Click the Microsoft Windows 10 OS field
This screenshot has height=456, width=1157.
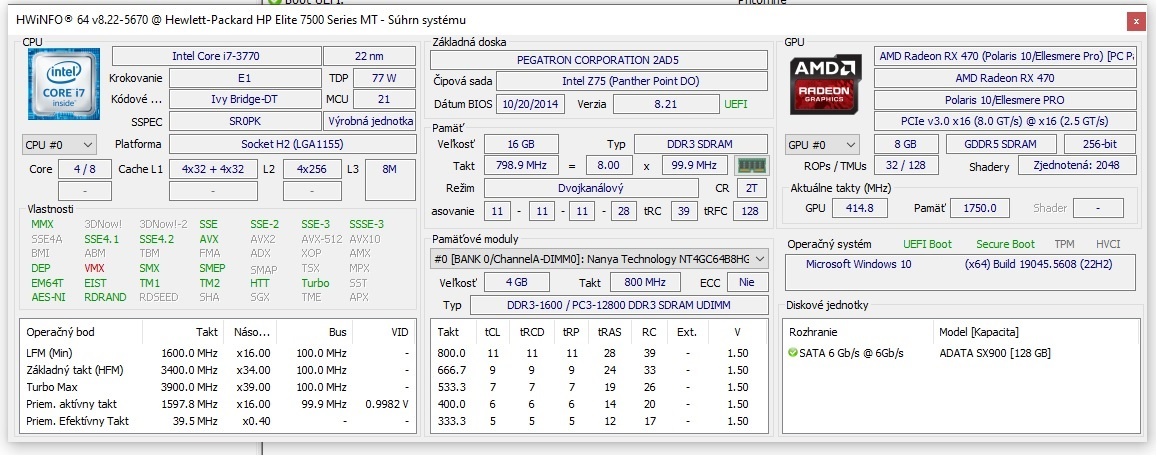coord(961,272)
